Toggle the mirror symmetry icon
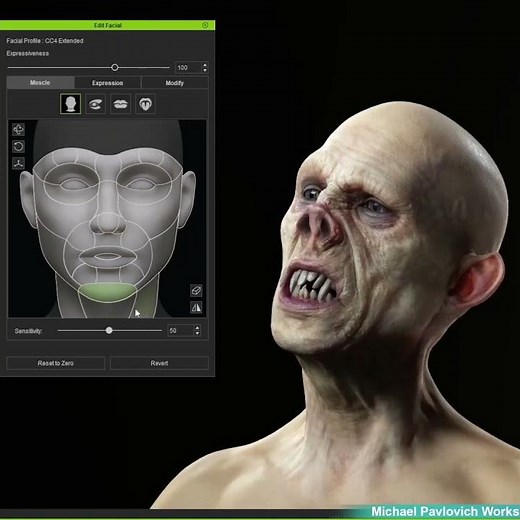Viewport: 520px width, 520px height. (x=196, y=307)
